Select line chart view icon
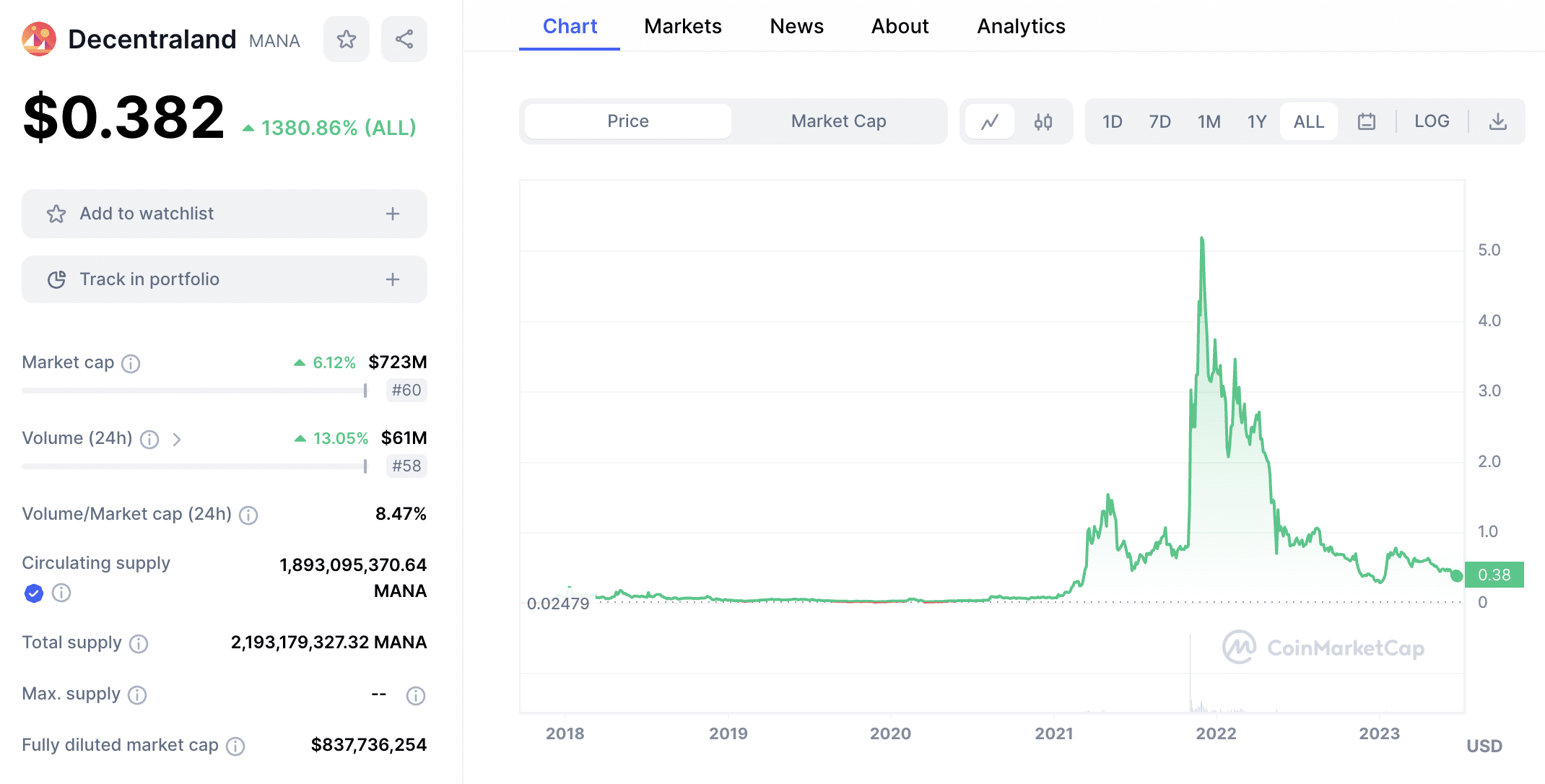The image size is (1545, 784). point(990,121)
